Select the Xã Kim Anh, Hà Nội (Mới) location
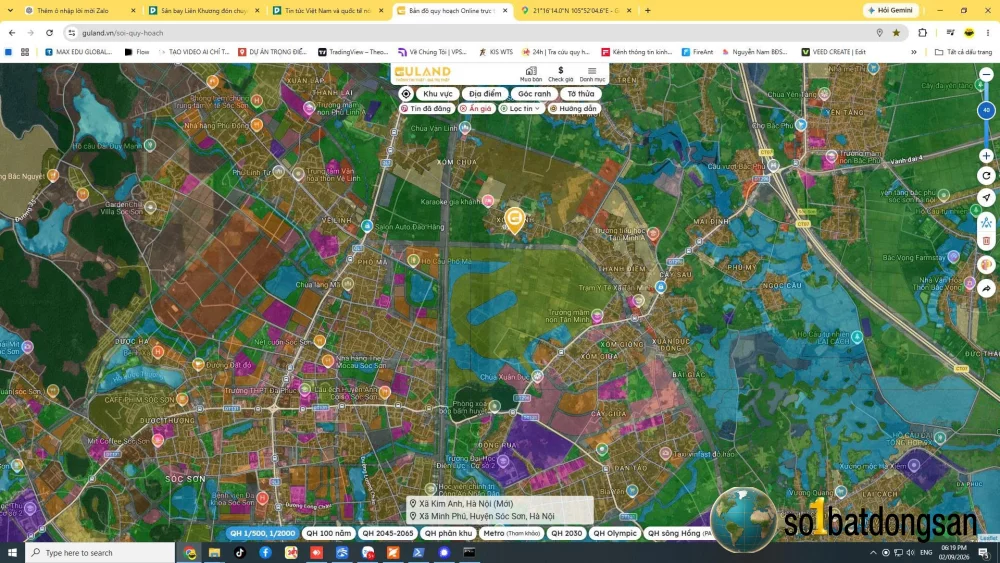Screen dimensions: 1000x563 pos(466,504)
